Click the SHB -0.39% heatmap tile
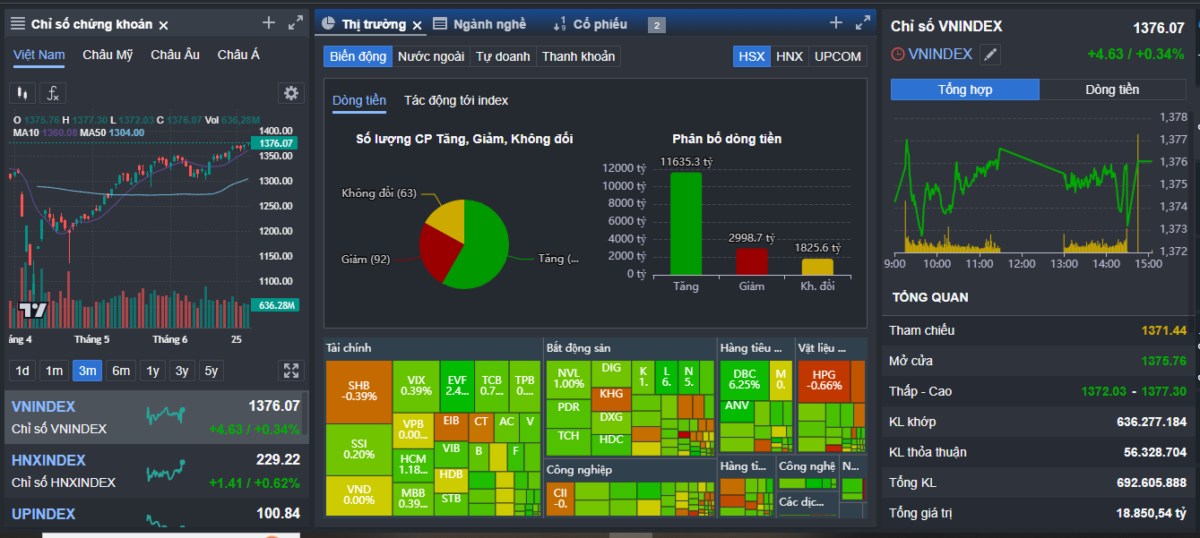The height and width of the screenshot is (538, 1200). coord(358,390)
